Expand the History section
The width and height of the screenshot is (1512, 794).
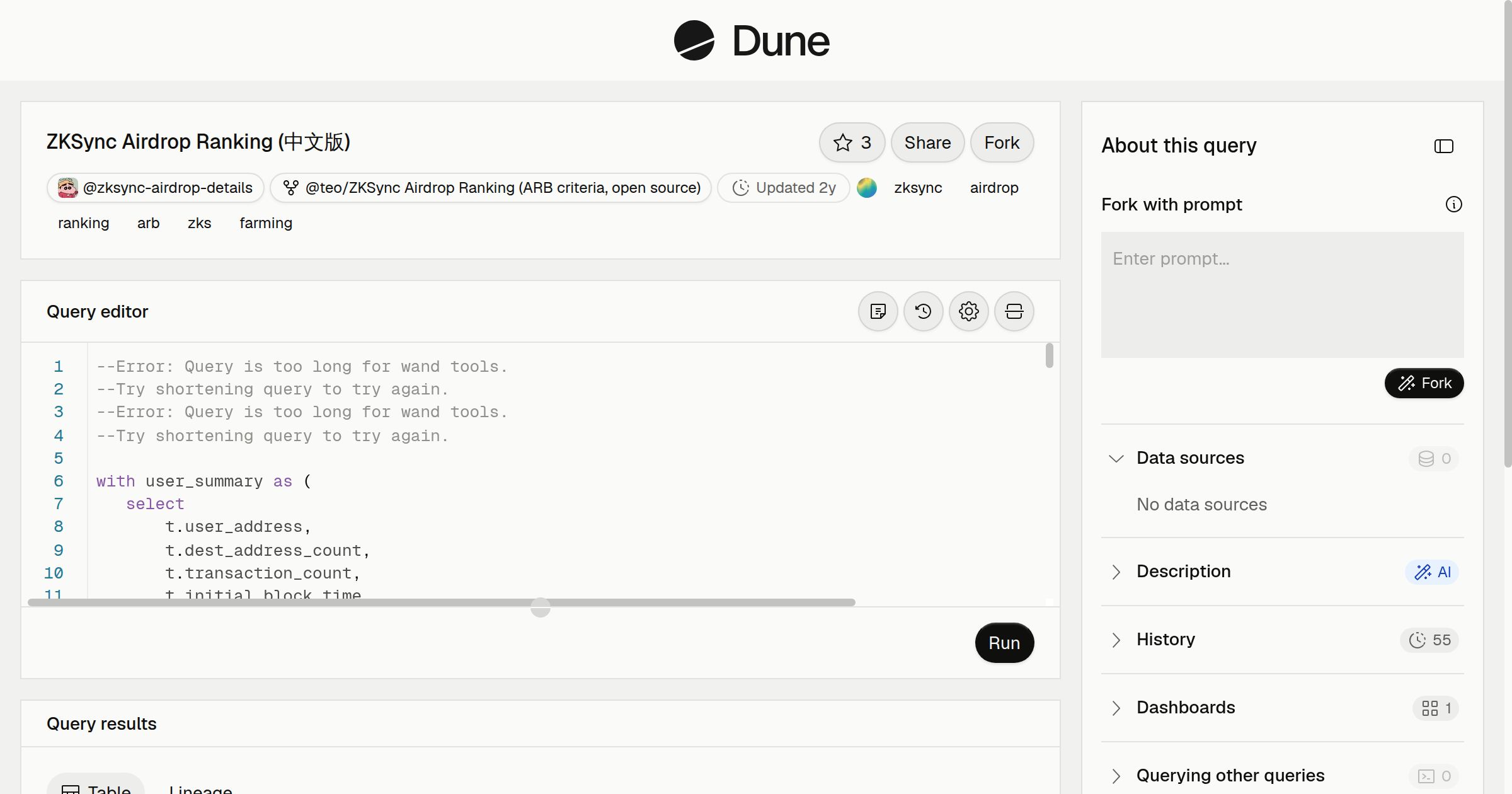coord(1116,640)
